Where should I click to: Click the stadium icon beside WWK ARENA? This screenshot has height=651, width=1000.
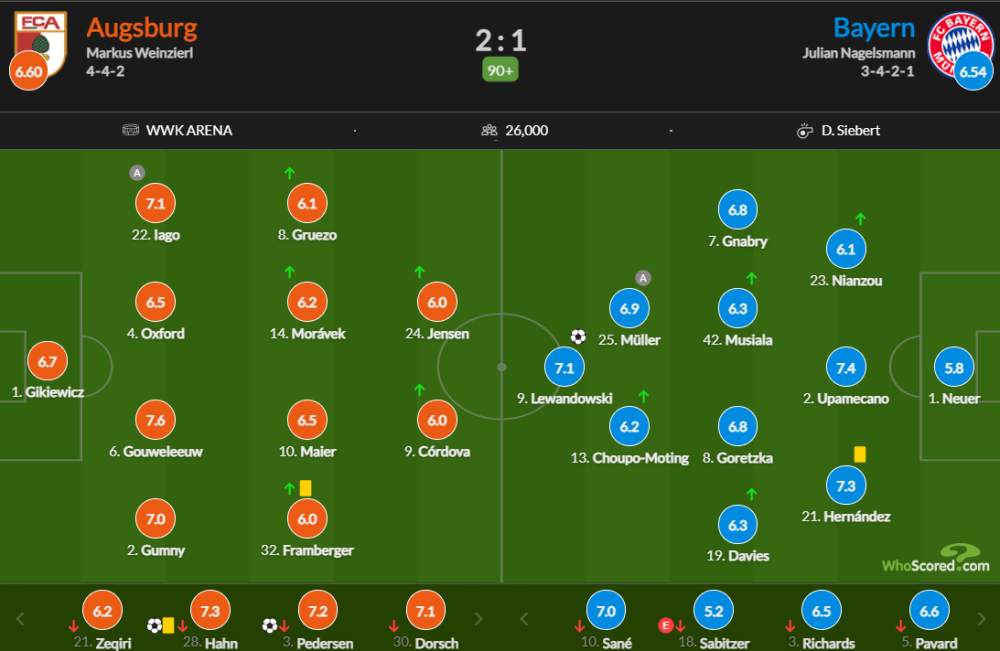pos(130,130)
